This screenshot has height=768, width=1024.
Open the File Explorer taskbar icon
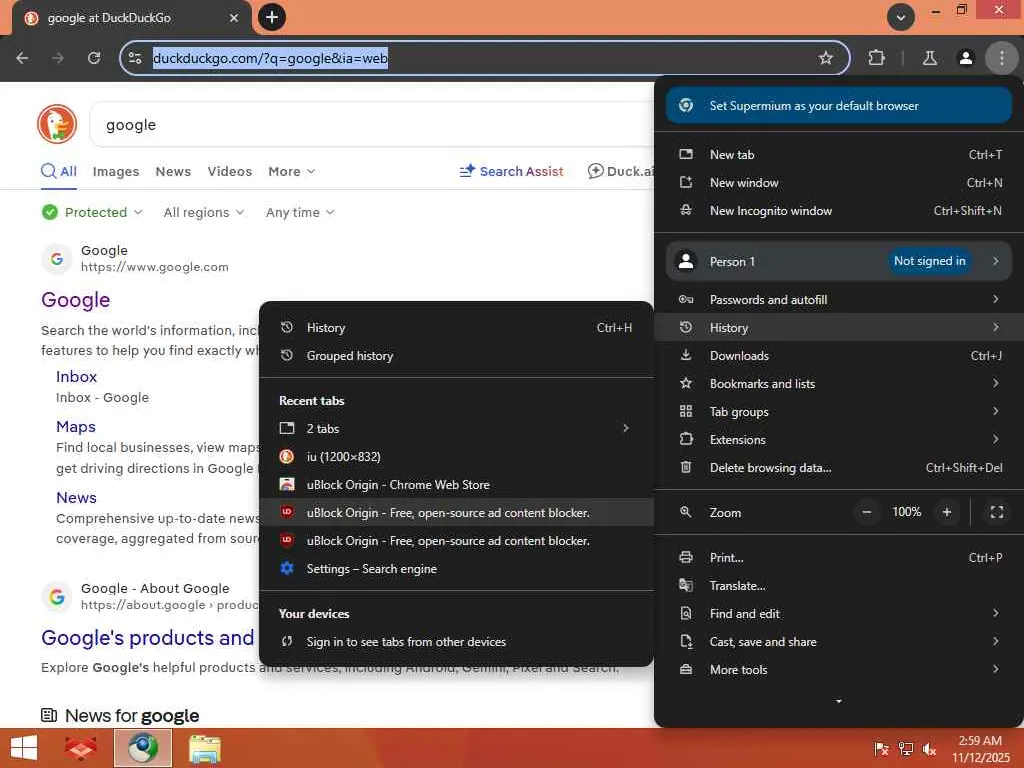point(204,748)
